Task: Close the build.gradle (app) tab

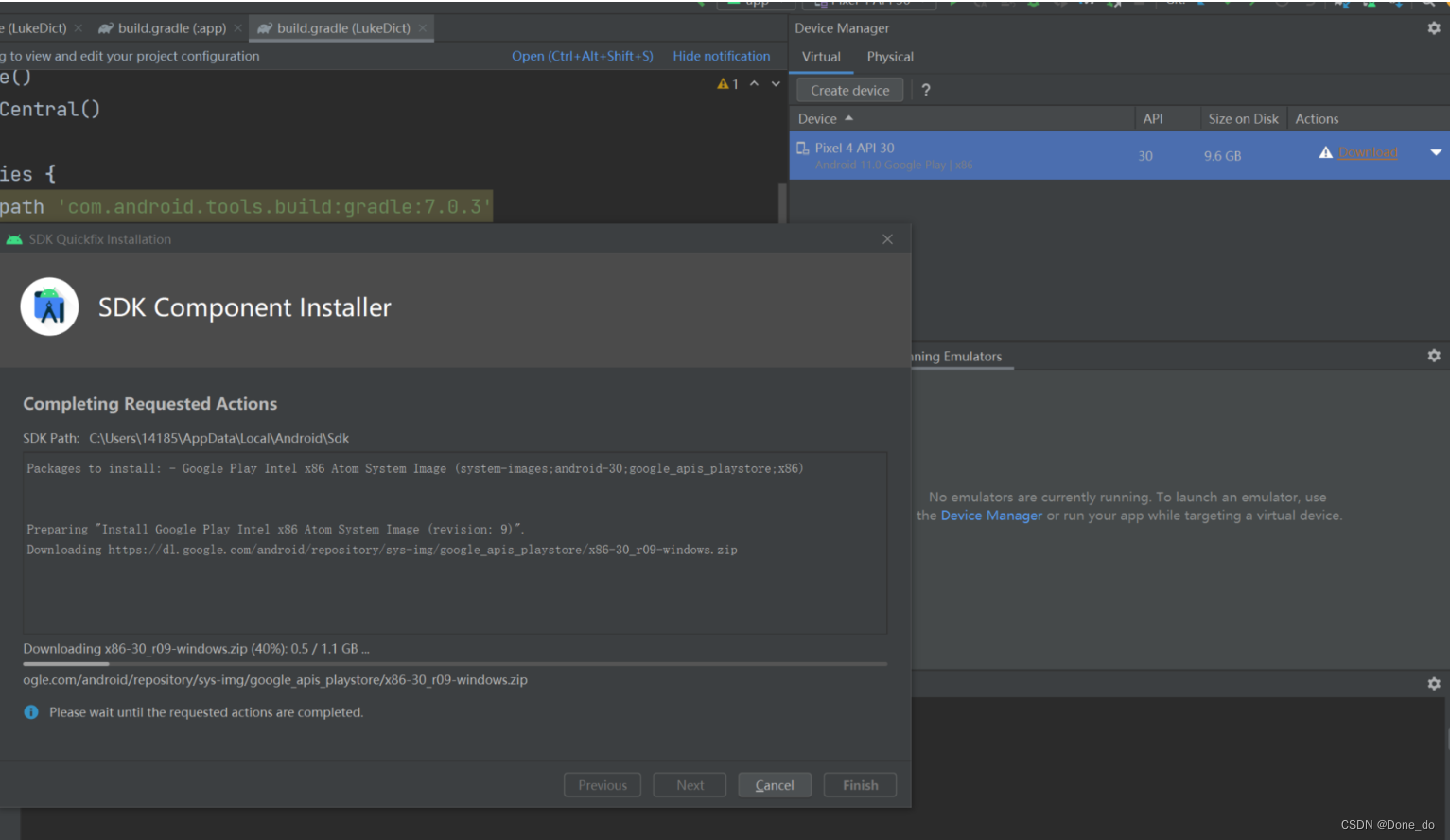Action: [238, 28]
